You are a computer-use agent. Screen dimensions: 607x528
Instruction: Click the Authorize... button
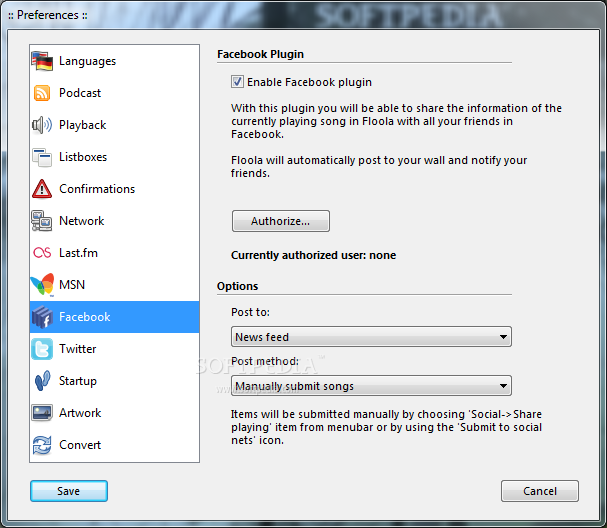click(281, 221)
